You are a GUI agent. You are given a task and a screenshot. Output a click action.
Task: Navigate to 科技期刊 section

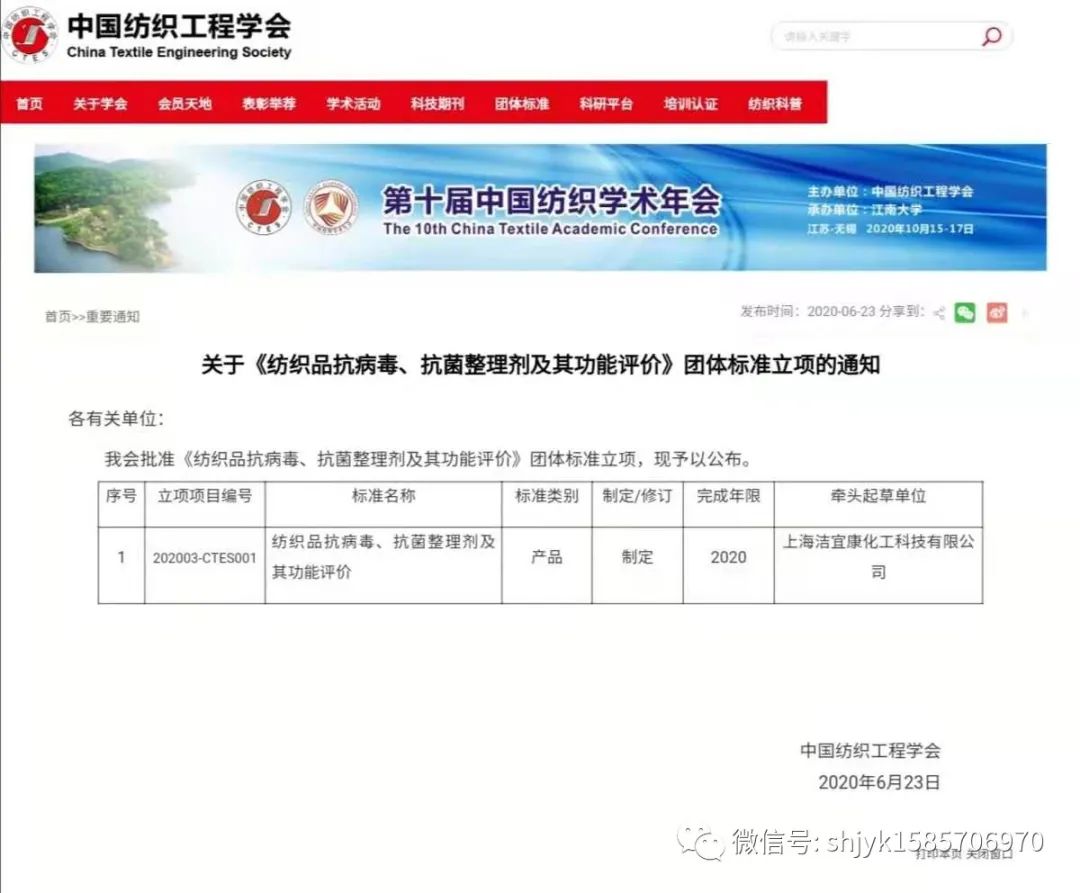tap(437, 104)
